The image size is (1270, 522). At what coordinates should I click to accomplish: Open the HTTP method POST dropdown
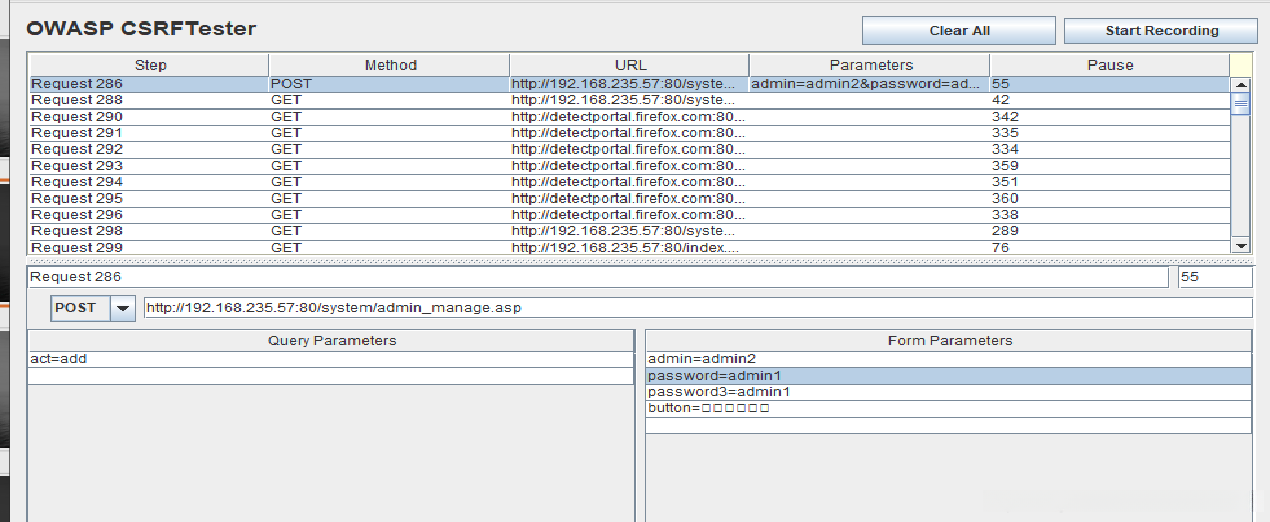(123, 308)
